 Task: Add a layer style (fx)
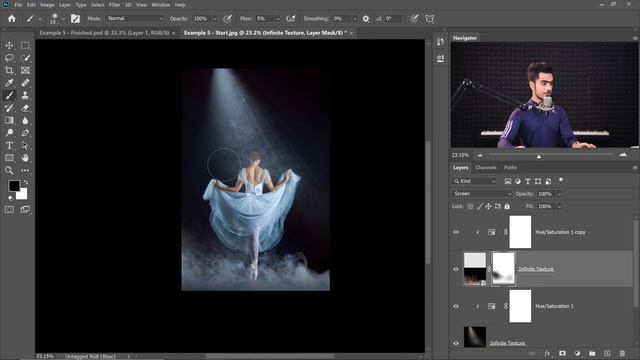pyautogui.click(x=547, y=353)
